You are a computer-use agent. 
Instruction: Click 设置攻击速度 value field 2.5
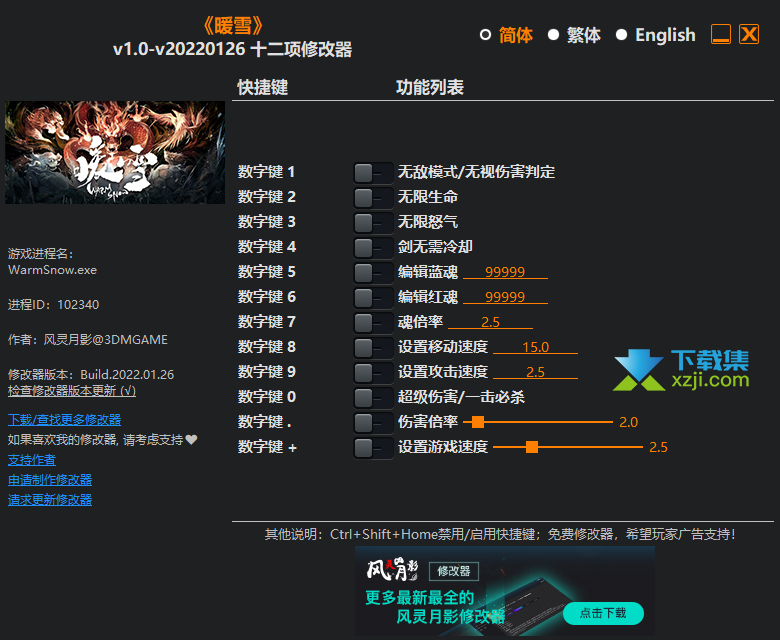tap(535, 372)
